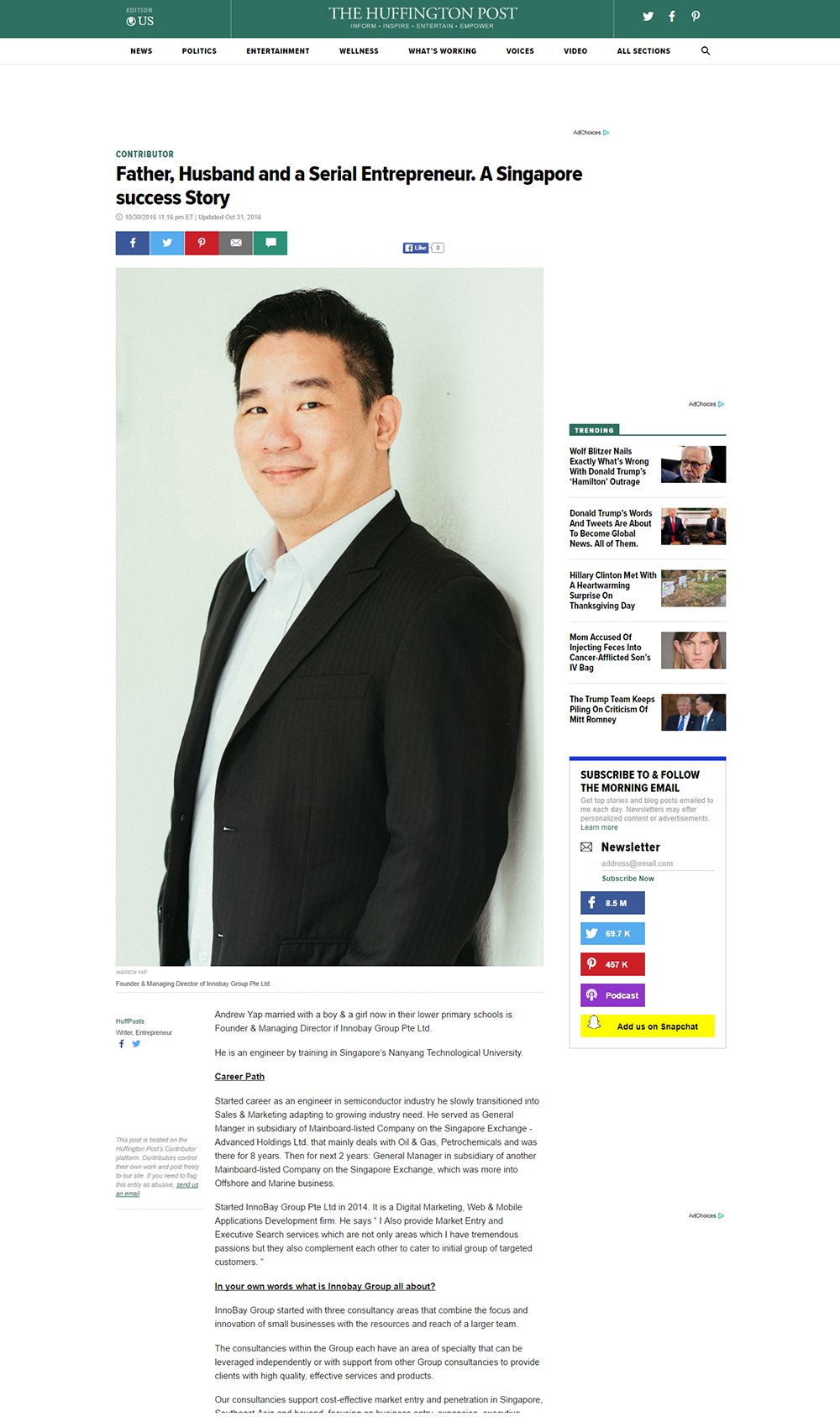Image resolution: width=840 pixels, height=1417 pixels.
Task: Click the Twitter icon in the header
Action: pos(648,16)
